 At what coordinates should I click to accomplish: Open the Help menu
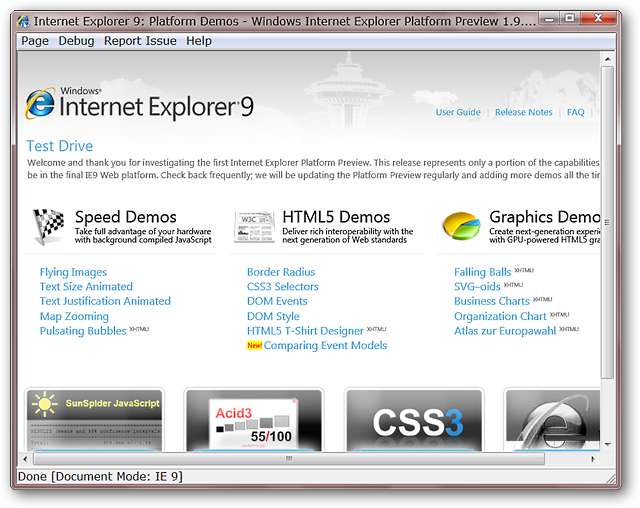[x=199, y=41]
